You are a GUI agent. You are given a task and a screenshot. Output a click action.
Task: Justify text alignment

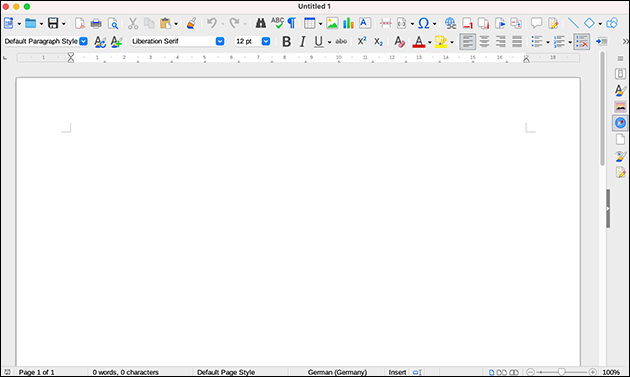517,41
